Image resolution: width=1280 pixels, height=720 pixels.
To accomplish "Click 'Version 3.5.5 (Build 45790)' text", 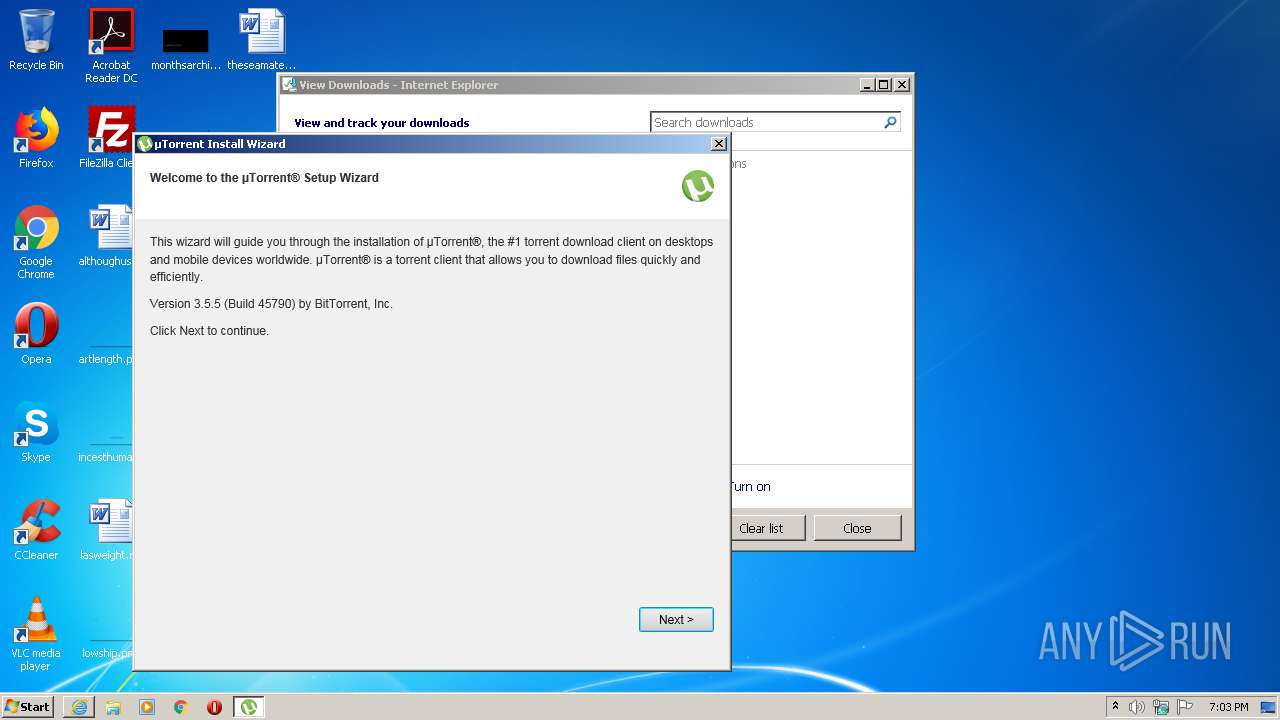I will 223,304.
